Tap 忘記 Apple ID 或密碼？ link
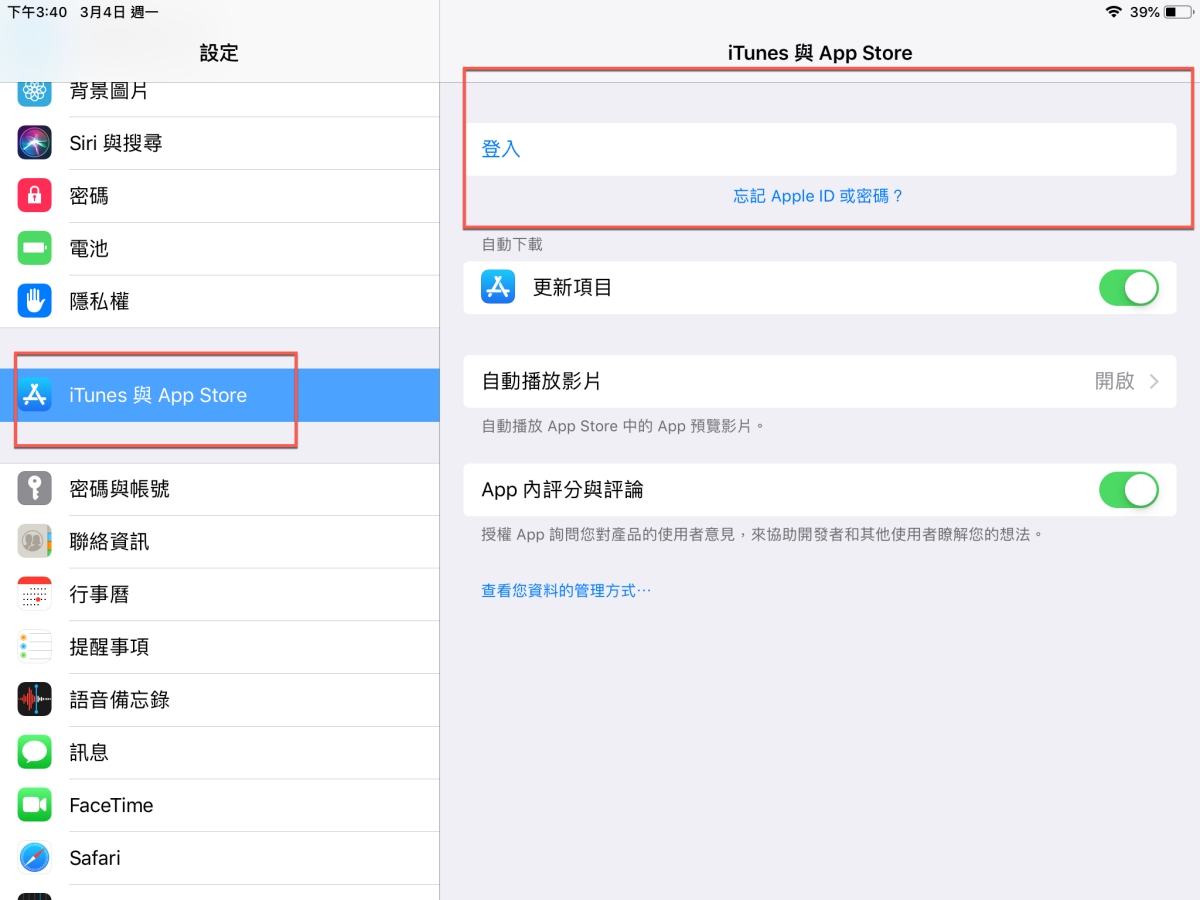The height and width of the screenshot is (900, 1200). [819, 196]
